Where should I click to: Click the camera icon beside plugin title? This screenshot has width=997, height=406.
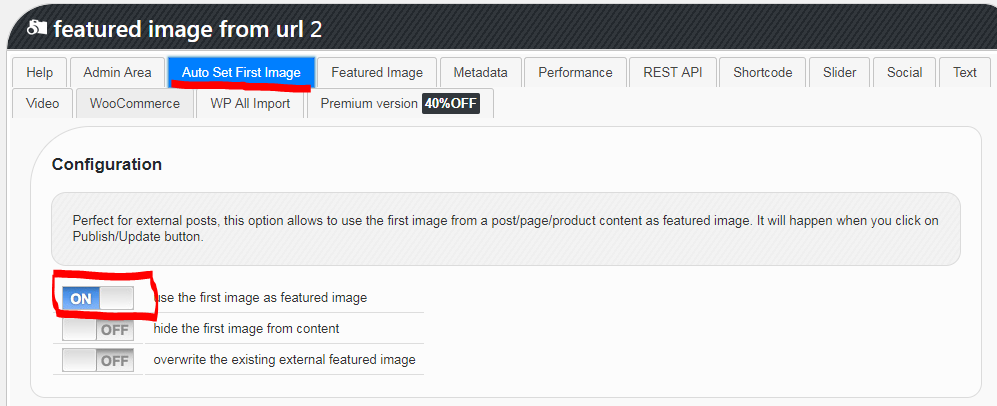[38, 29]
